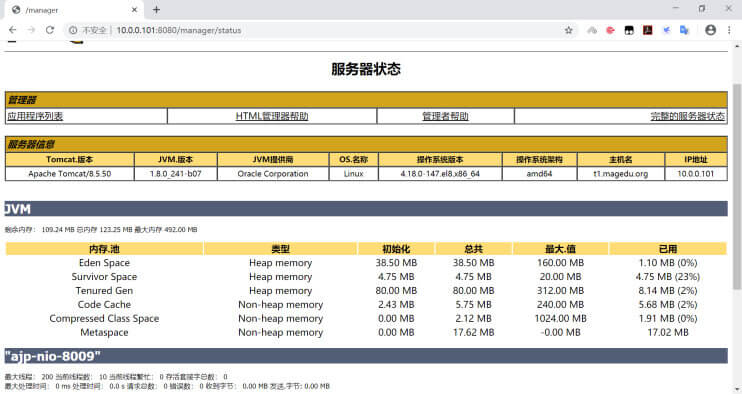Click the IP address 10.0.0.101 cell
The height and width of the screenshot is (394, 742).
[x=696, y=174]
